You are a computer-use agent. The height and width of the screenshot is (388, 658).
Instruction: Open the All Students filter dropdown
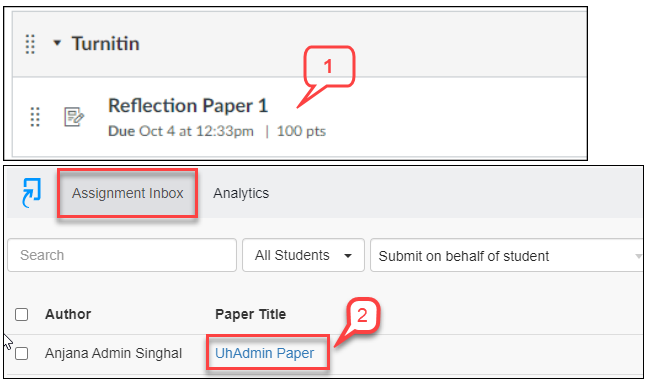pyautogui.click(x=303, y=255)
